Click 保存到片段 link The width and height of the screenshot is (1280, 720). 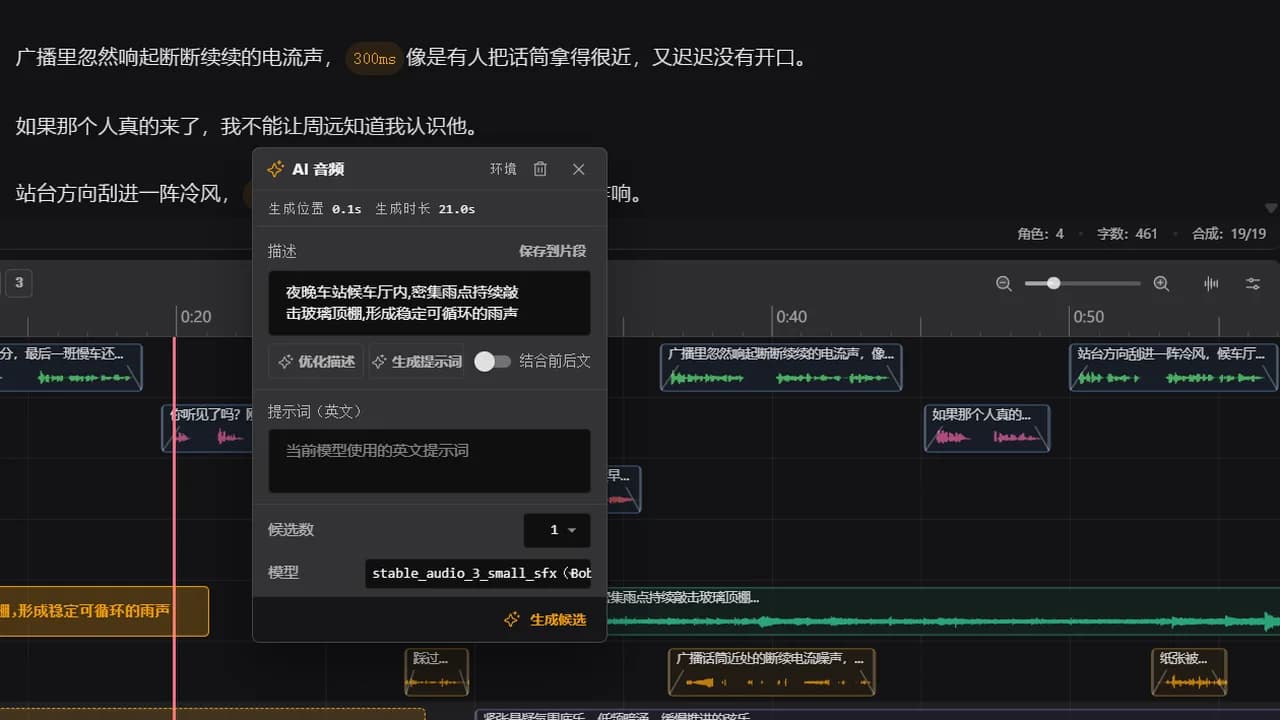pyautogui.click(x=552, y=251)
